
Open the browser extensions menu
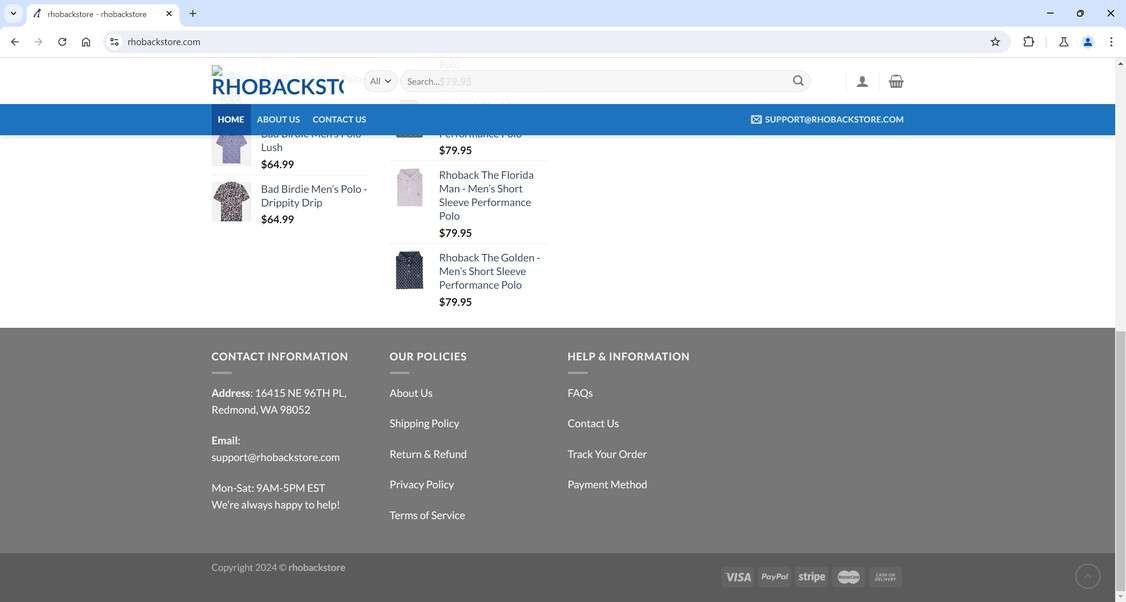point(1028,42)
